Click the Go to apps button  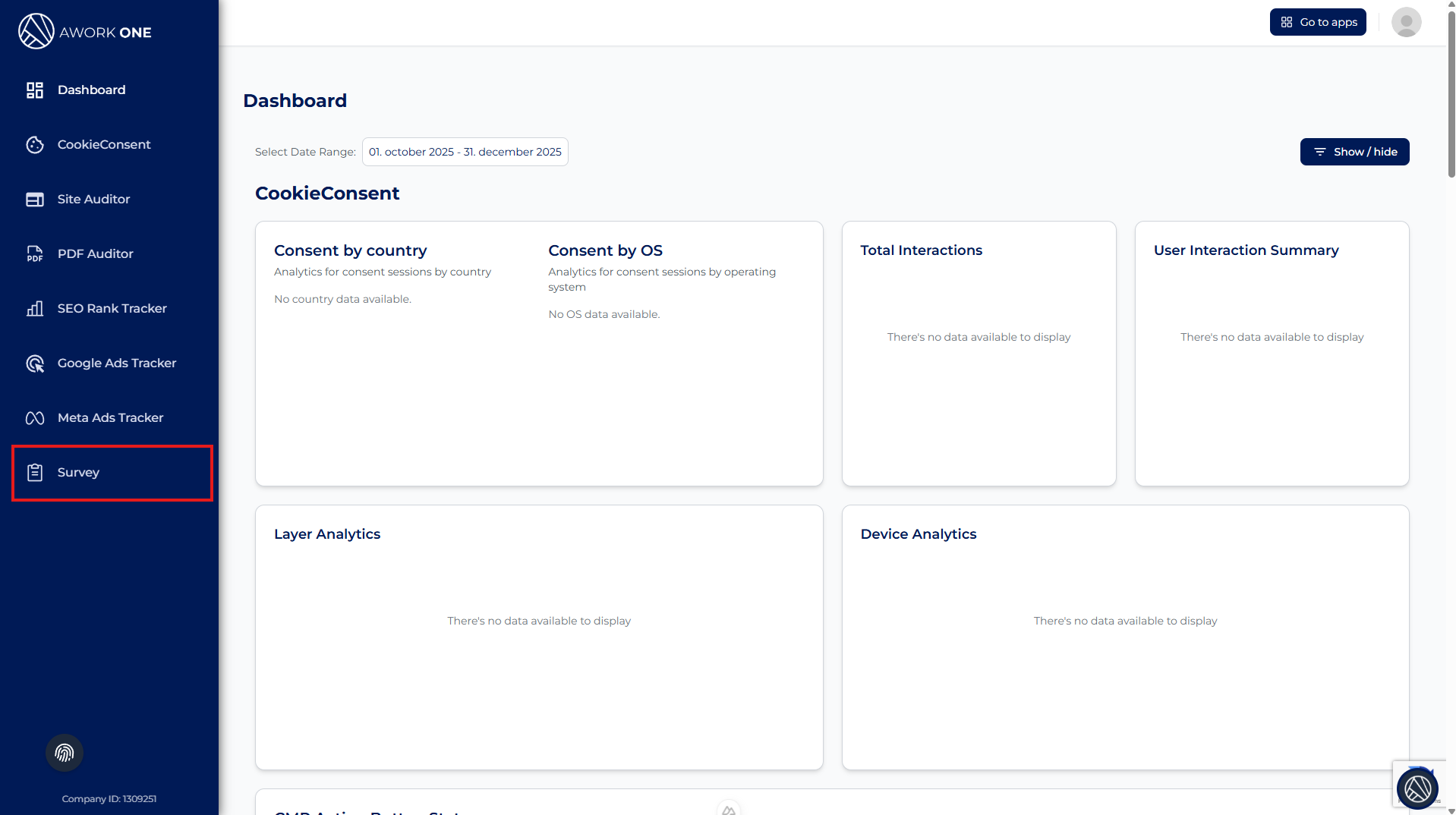pos(1318,22)
